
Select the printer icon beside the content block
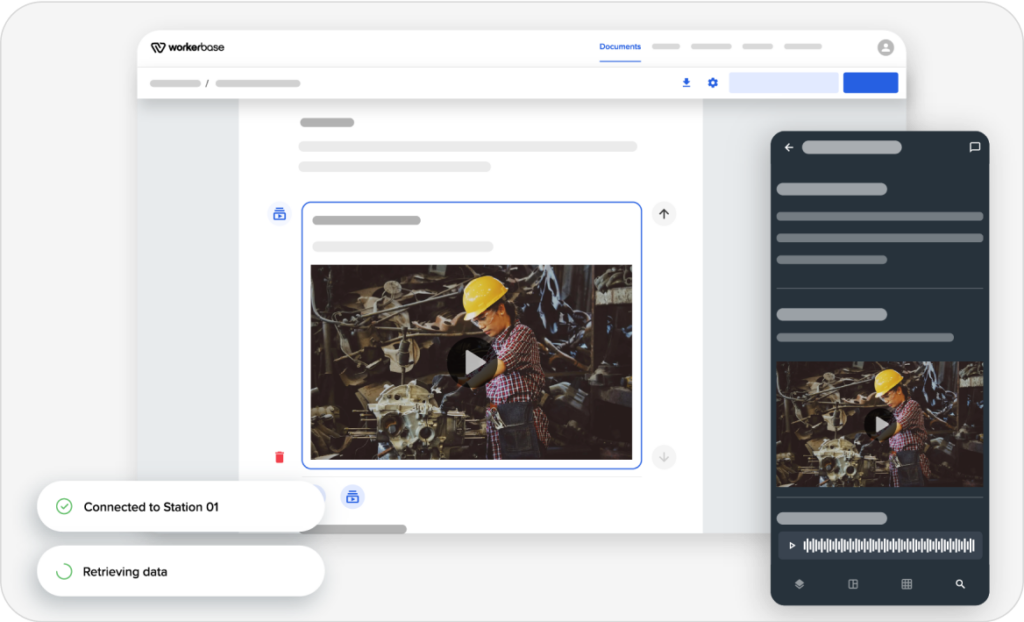279,213
